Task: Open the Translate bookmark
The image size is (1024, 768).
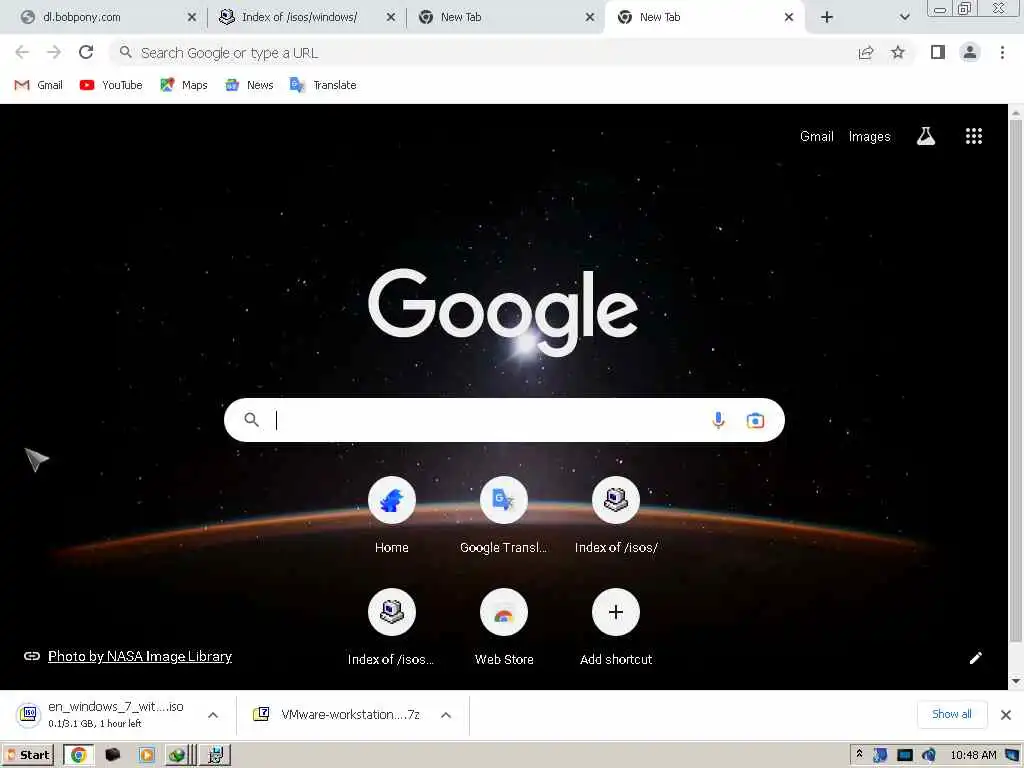Action: tap(323, 85)
